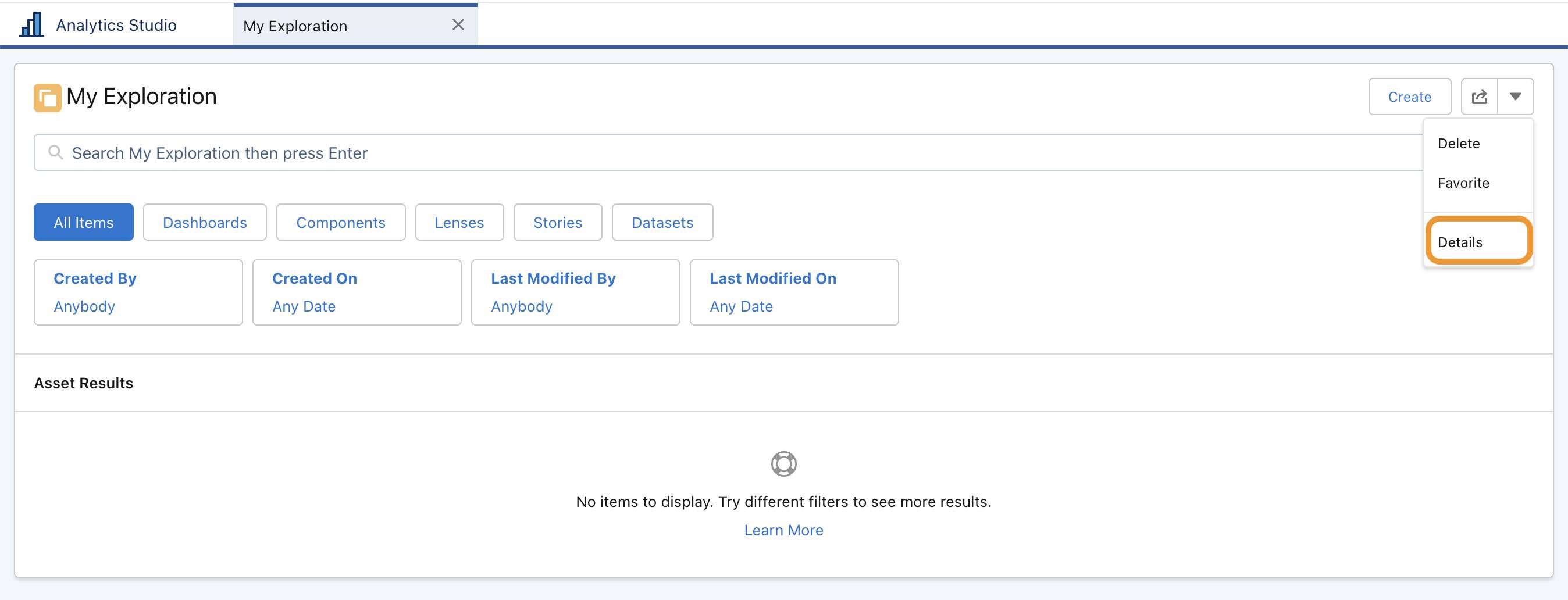
Task: Open the Learn More link
Action: [x=783, y=530]
